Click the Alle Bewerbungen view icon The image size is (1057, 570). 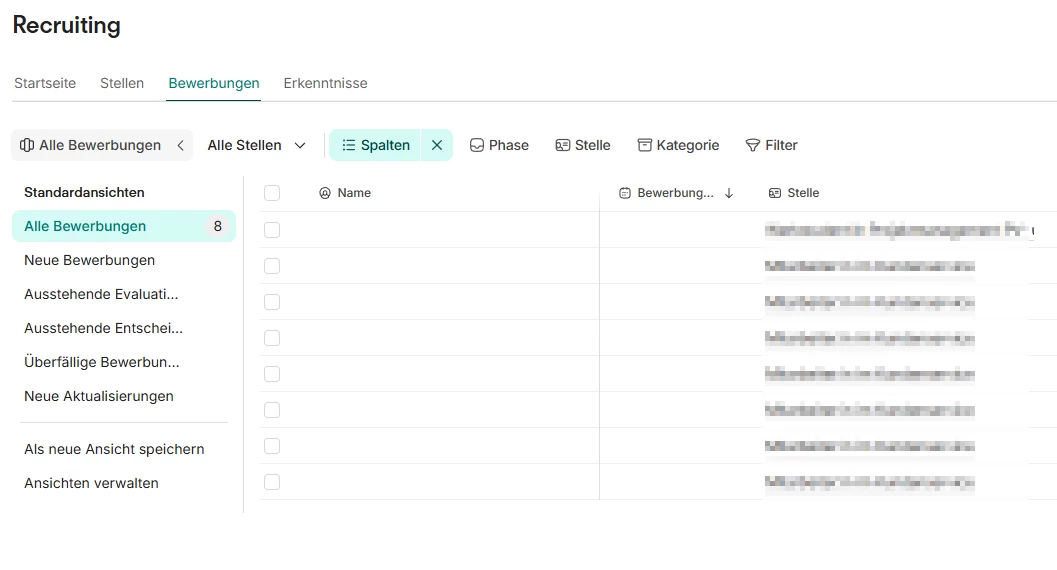[27, 145]
